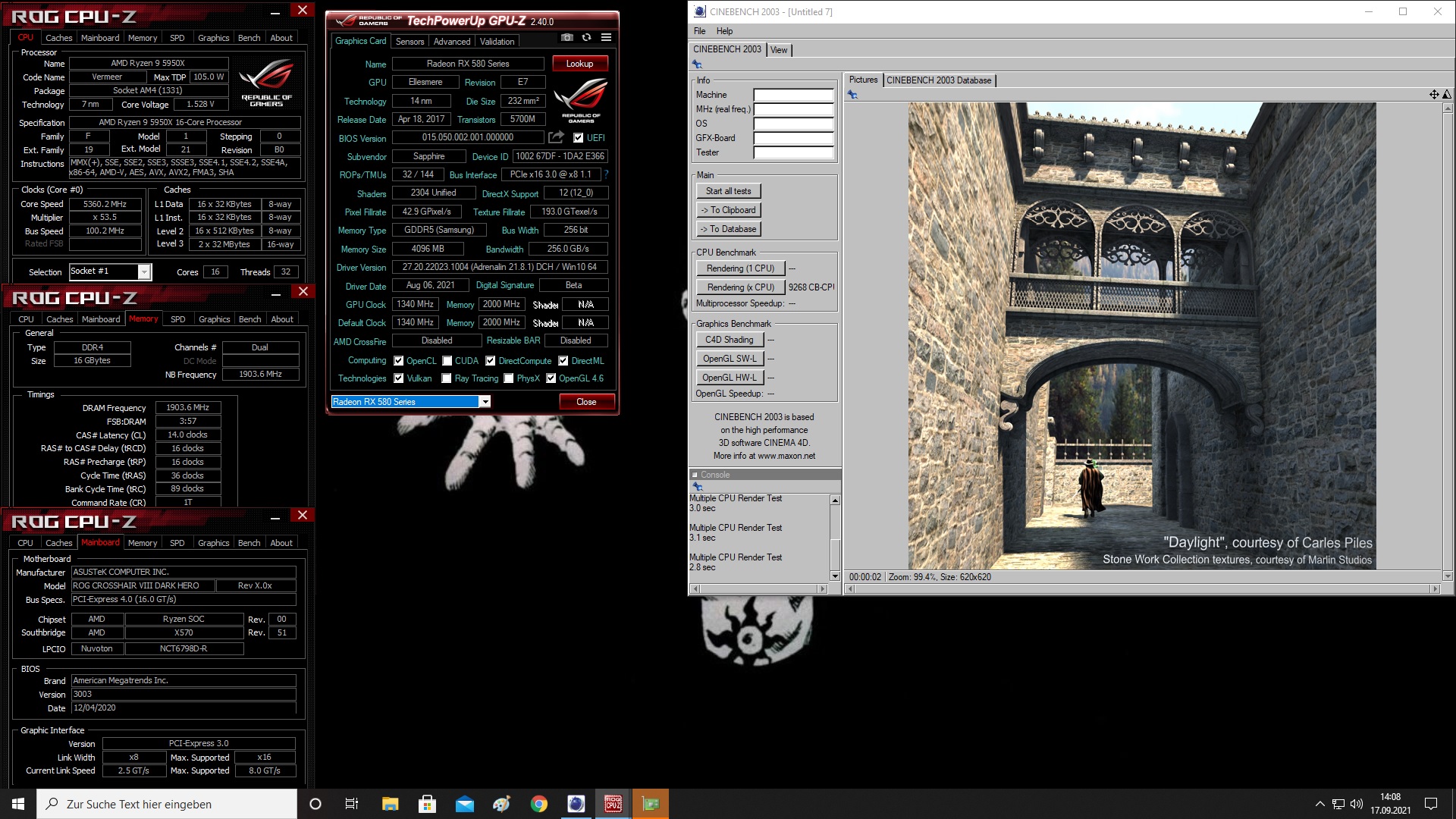The height and width of the screenshot is (819, 1456).
Task: Toggle the DirectML checkbox
Action: [563, 361]
